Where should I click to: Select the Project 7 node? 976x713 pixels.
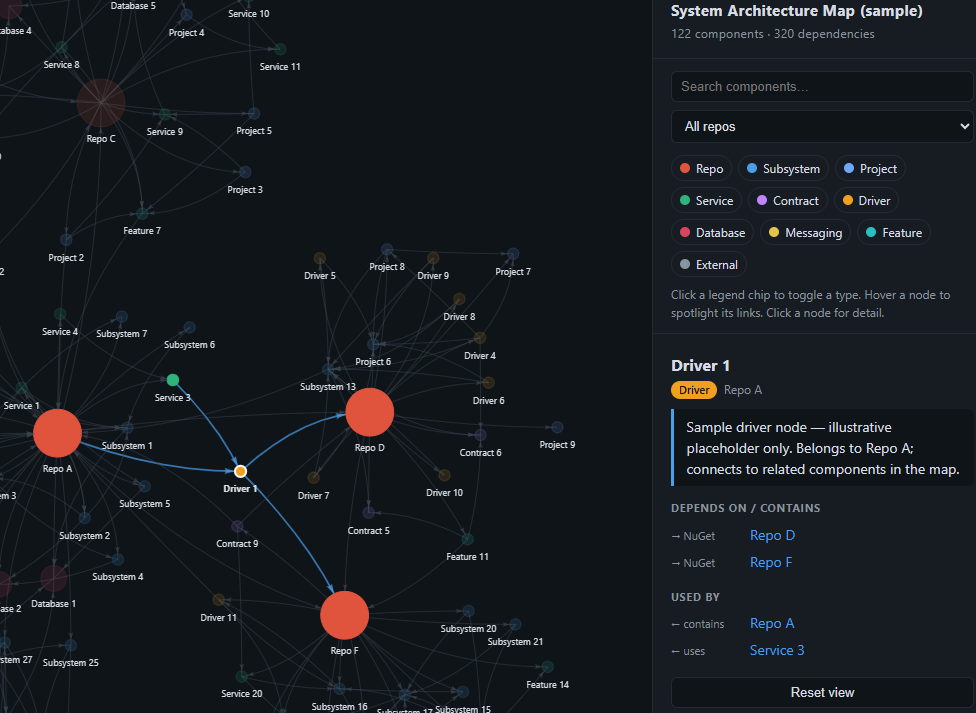[513, 254]
